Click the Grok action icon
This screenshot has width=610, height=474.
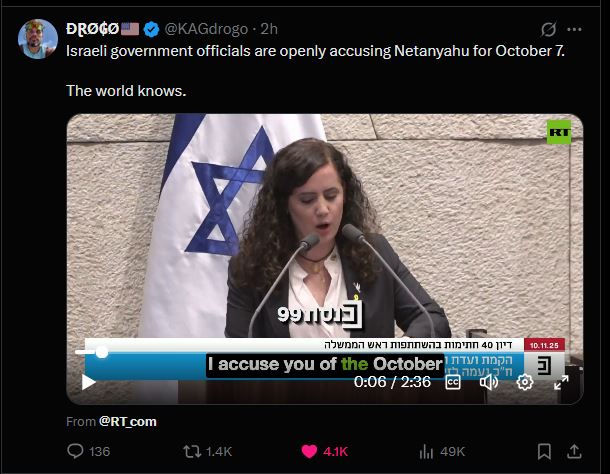(x=549, y=29)
